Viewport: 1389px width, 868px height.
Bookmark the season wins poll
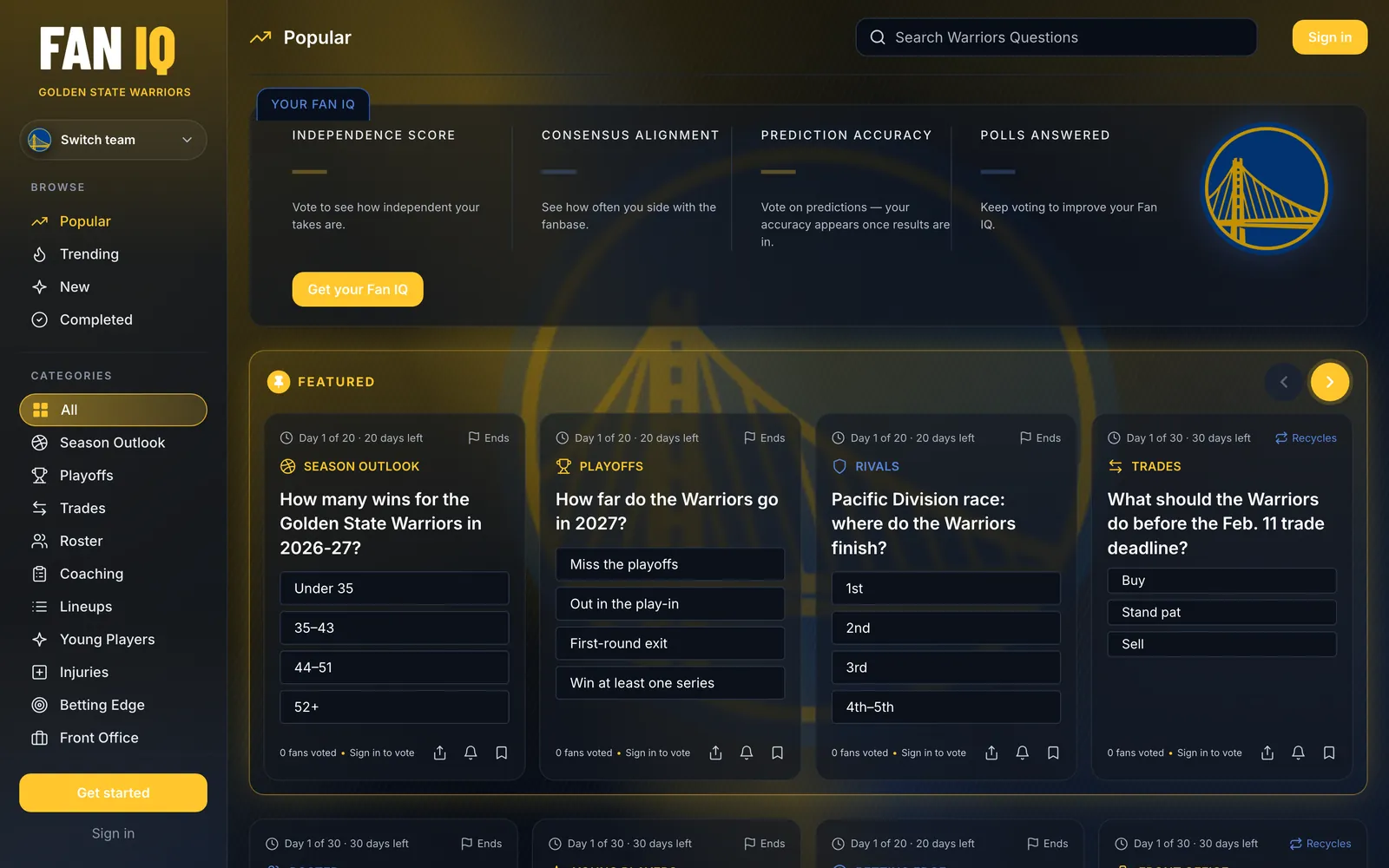coord(502,753)
